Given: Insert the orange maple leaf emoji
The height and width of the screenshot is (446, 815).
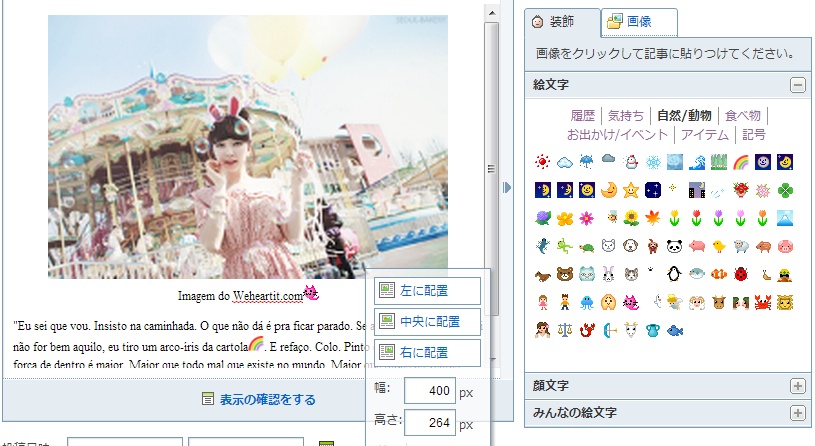Looking at the screenshot, I should click(x=653, y=218).
